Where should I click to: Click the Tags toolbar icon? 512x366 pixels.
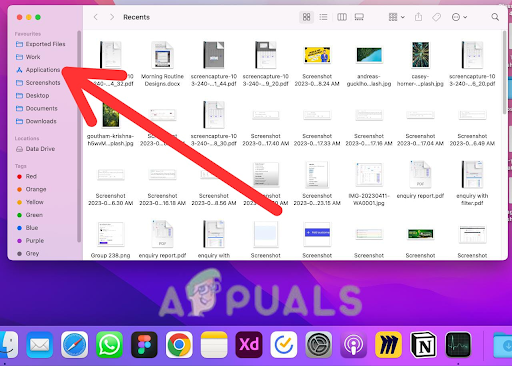click(436, 17)
